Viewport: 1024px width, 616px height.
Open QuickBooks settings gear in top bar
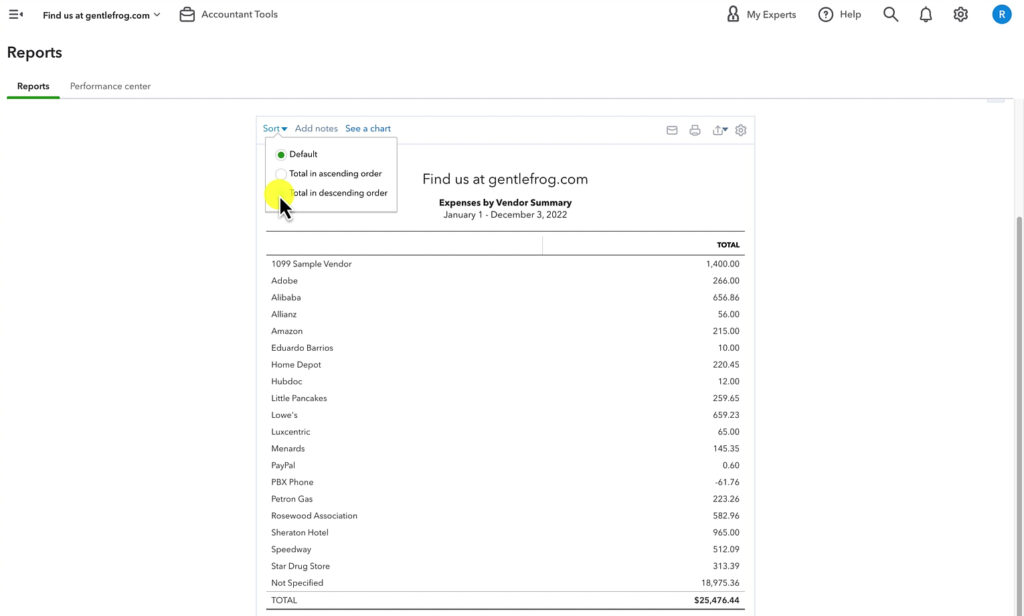[x=960, y=14]
